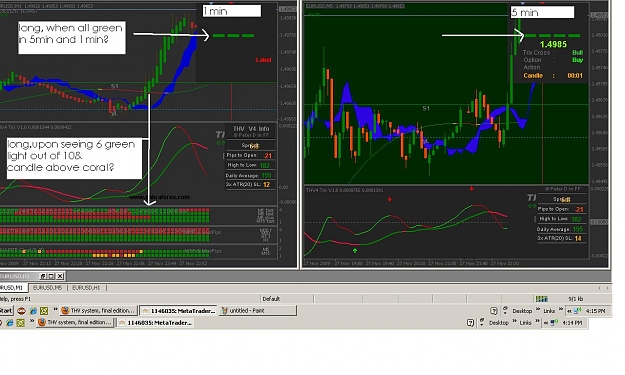Click the Firefox 'THV system' task in the 4:14 PM taskbar
The height and width of the screenshot is (375, 625).
tap(75, 322)
